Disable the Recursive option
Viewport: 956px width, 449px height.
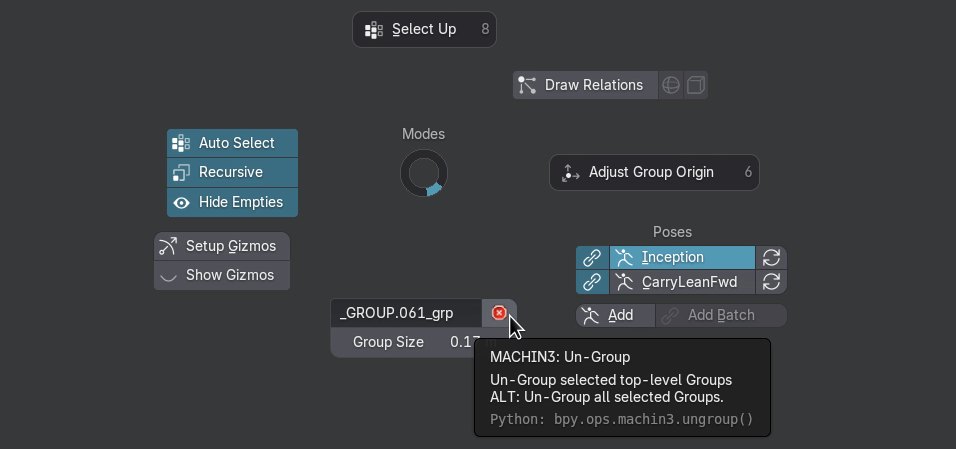click(233, 172)
